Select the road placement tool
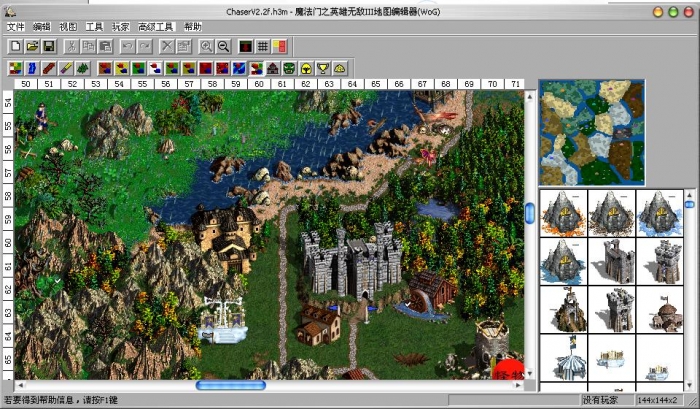Image resolution: width=700 pixels, height=409 pixels. coord(49,68)
